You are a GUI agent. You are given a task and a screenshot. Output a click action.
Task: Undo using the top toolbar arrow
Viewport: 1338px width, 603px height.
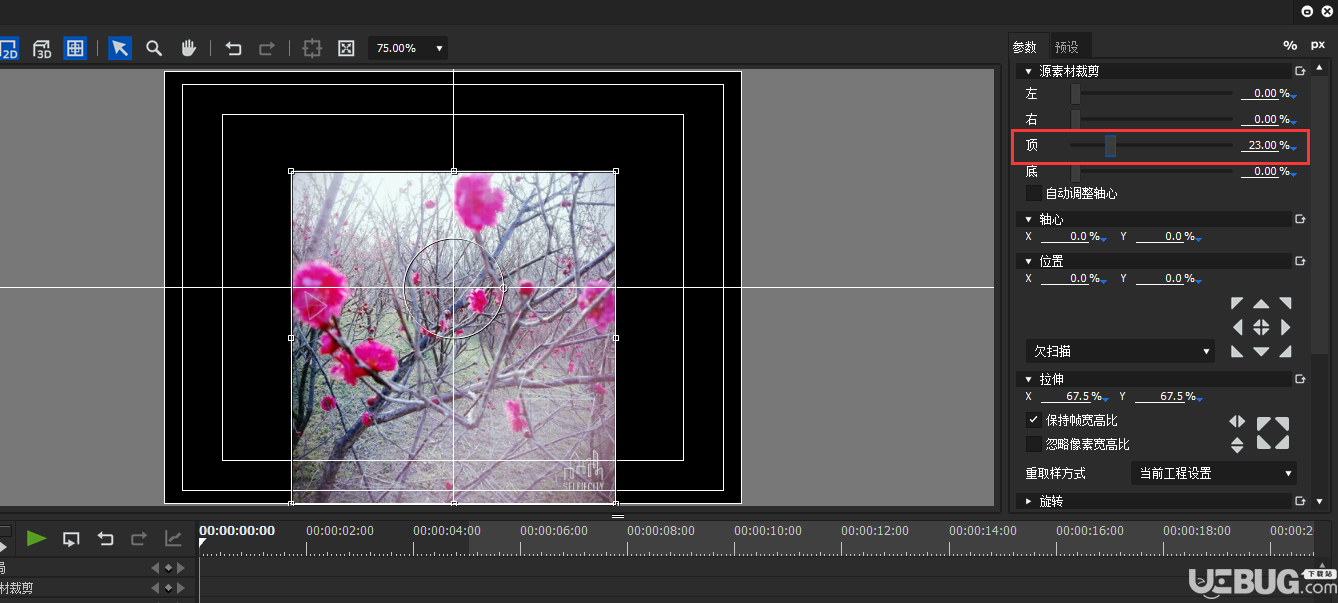(x=233, y=48)
